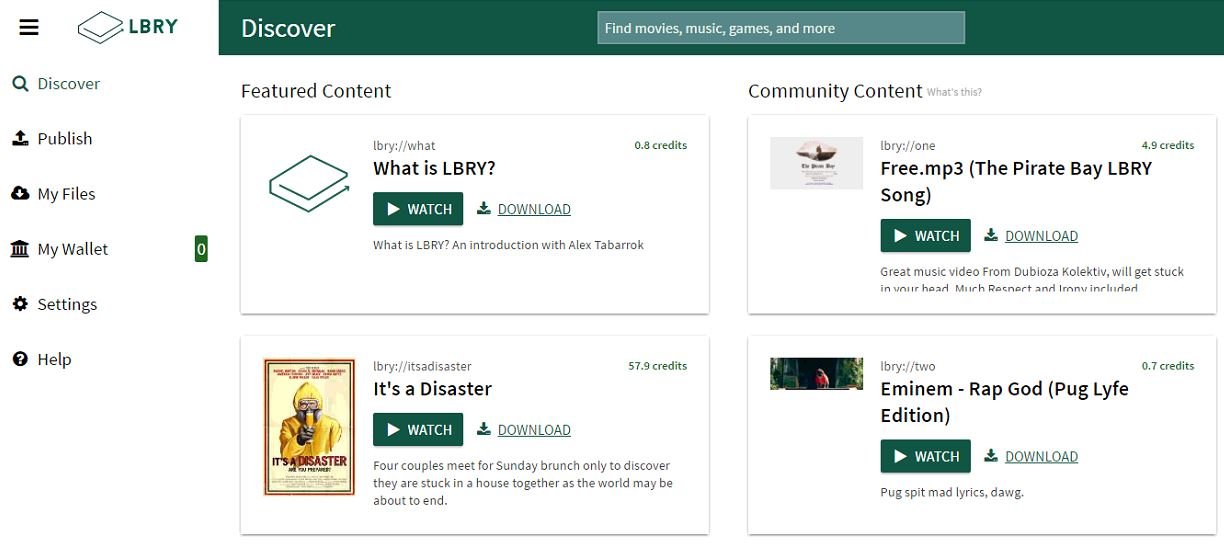The image size is (1224, 551).
Task: Click download icon for It's a Disaster
Action: (484, 429)
